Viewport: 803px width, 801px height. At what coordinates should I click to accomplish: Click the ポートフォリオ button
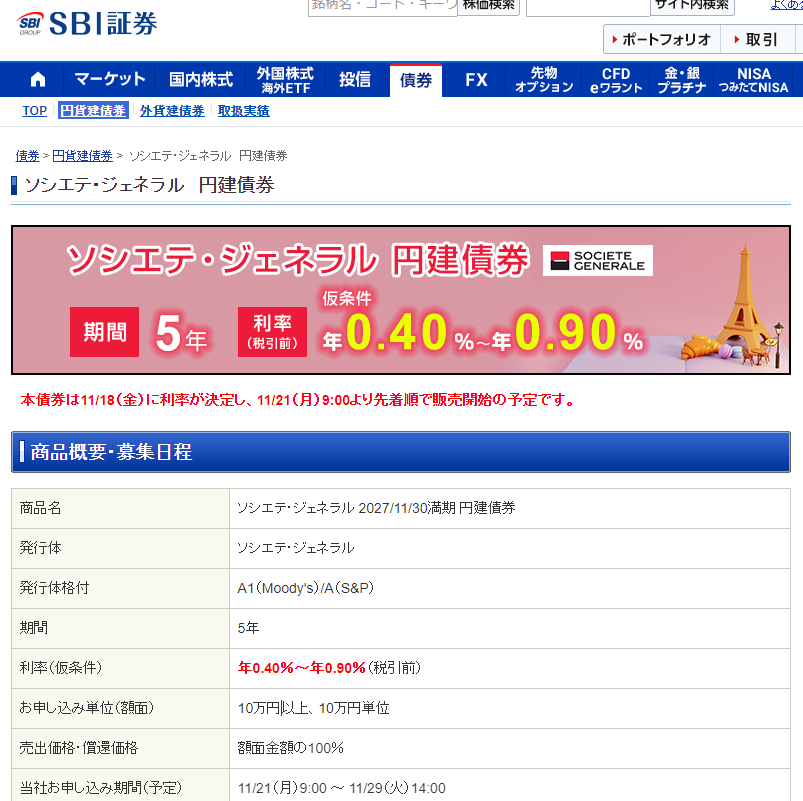coord(662,39)
